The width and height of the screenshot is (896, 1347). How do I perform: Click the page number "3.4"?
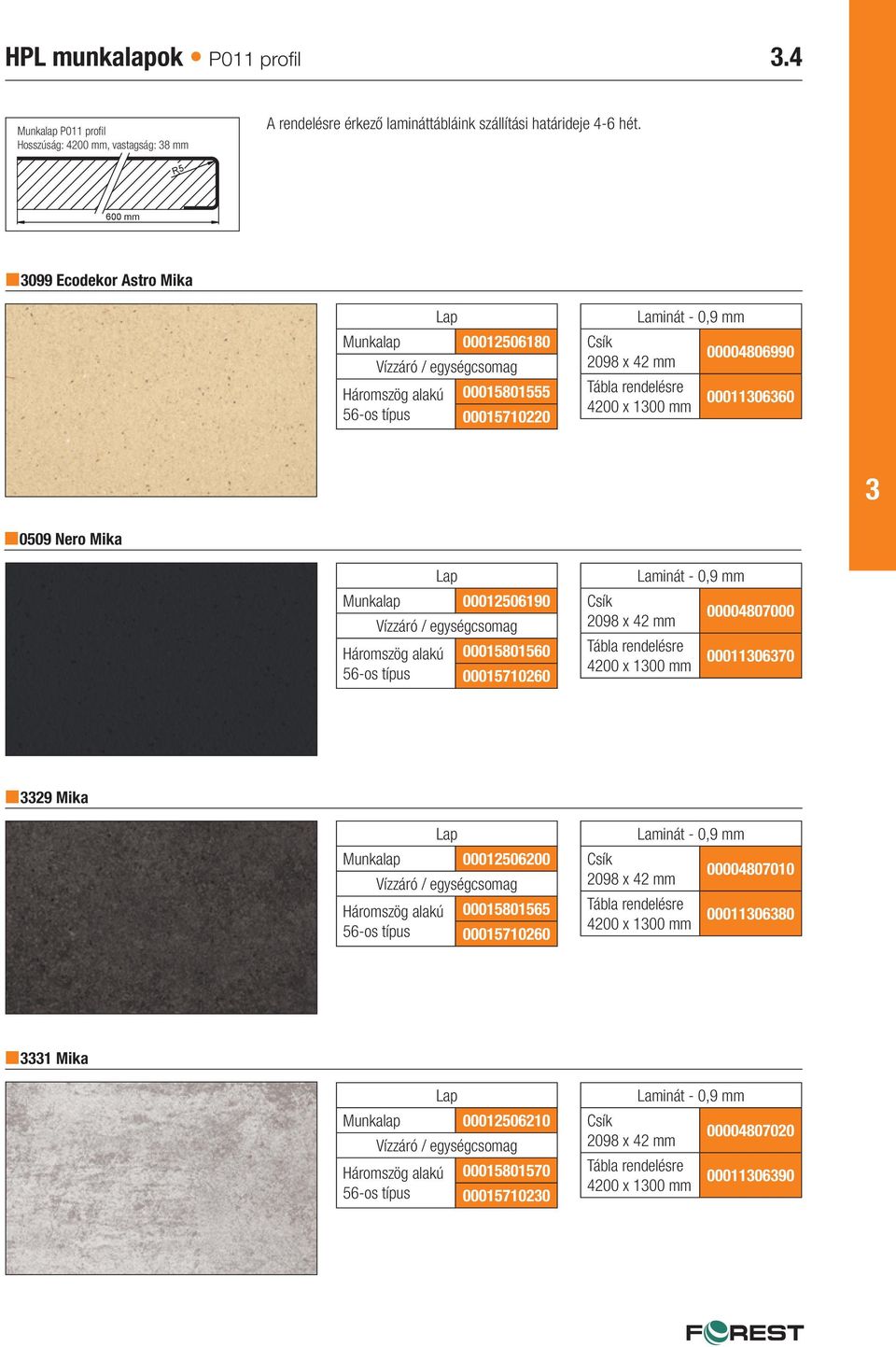[786, 57]
